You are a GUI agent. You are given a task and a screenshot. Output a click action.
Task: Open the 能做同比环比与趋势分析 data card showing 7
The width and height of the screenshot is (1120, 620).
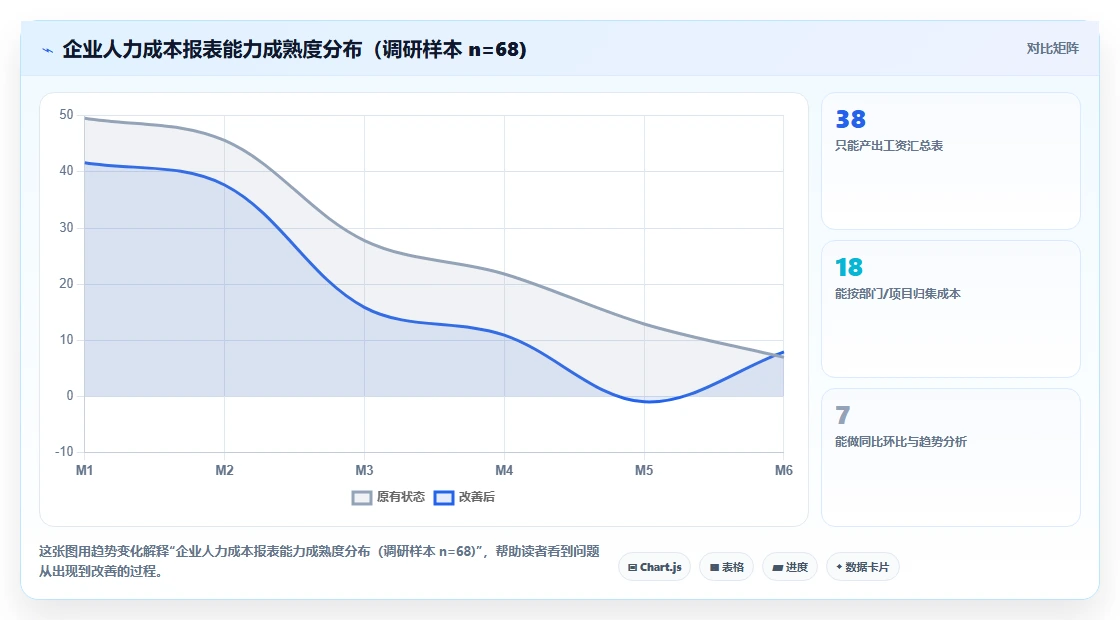coord(951,457)
